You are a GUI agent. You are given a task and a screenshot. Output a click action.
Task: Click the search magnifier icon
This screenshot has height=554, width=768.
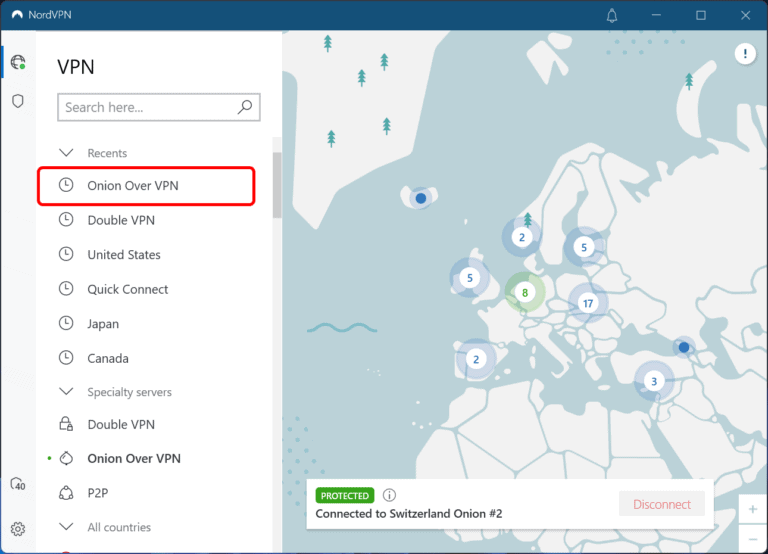(245, 107)
